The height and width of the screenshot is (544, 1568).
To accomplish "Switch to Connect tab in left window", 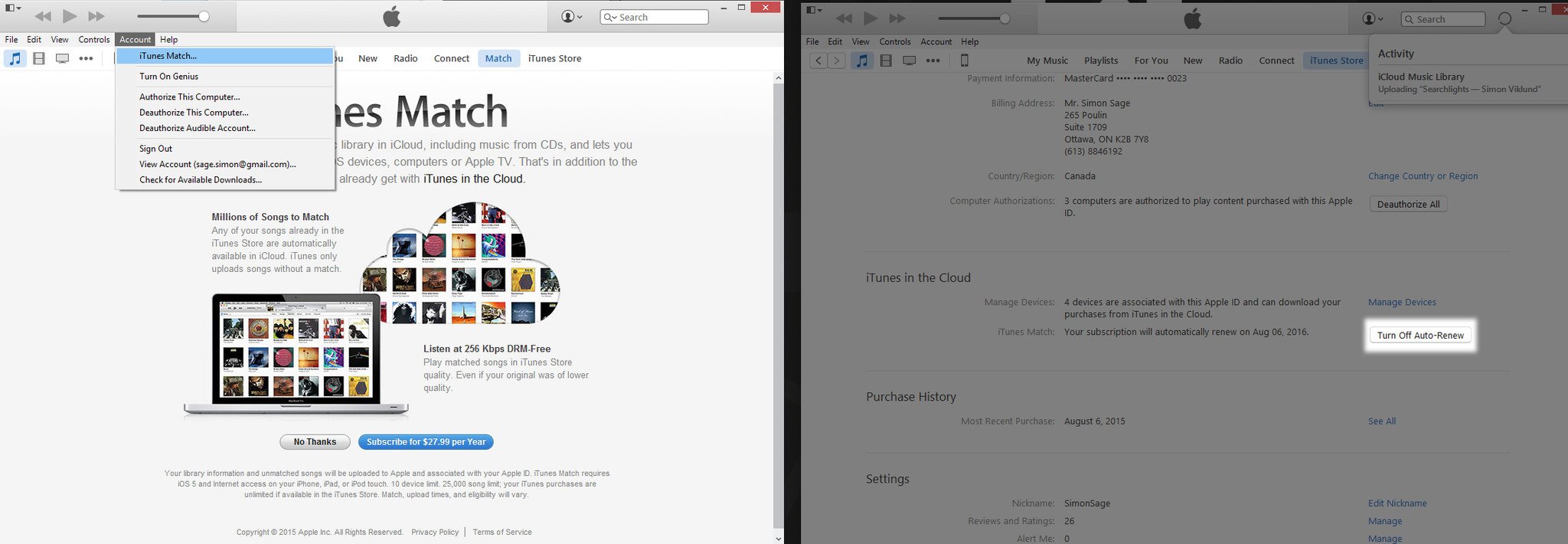I will click(x=452, y=58).
